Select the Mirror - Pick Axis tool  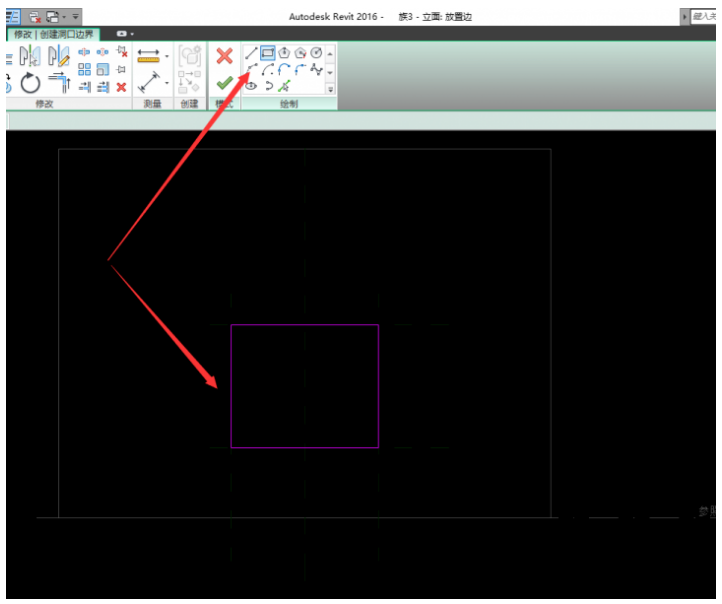29,56
